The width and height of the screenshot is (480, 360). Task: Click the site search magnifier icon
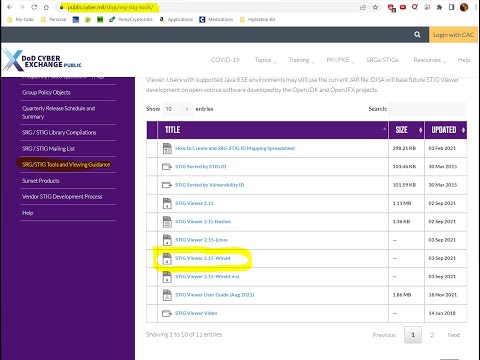(417, 34)
